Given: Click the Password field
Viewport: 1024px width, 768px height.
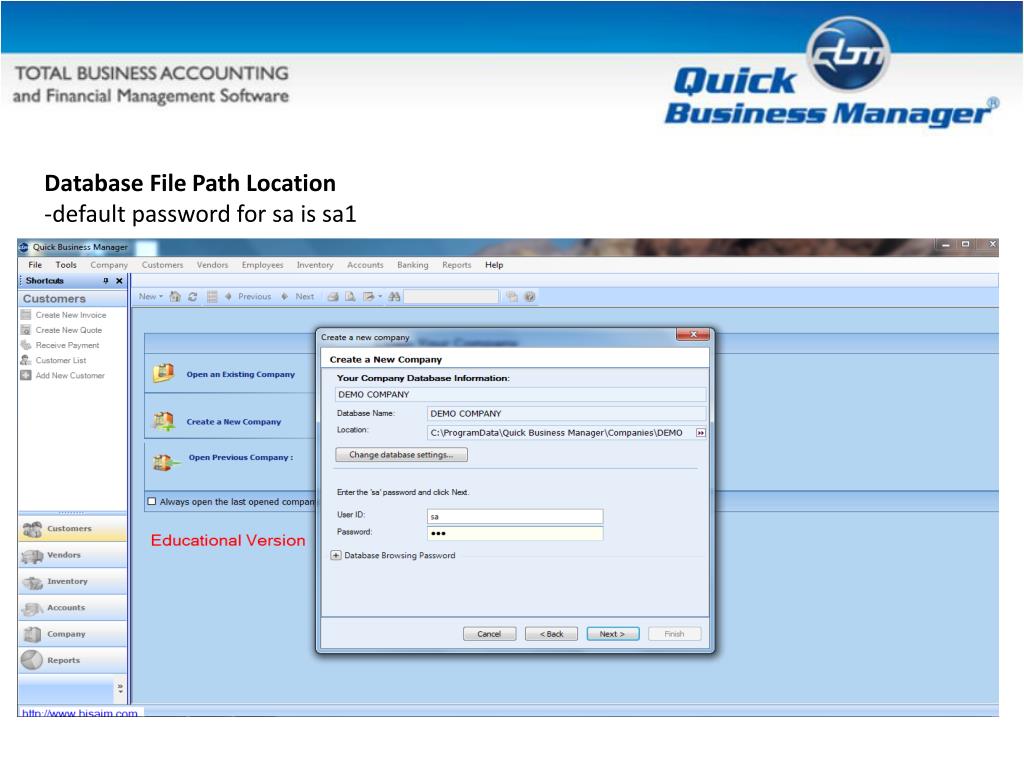Looking at the screenshot, I should (x=515, y=534).
